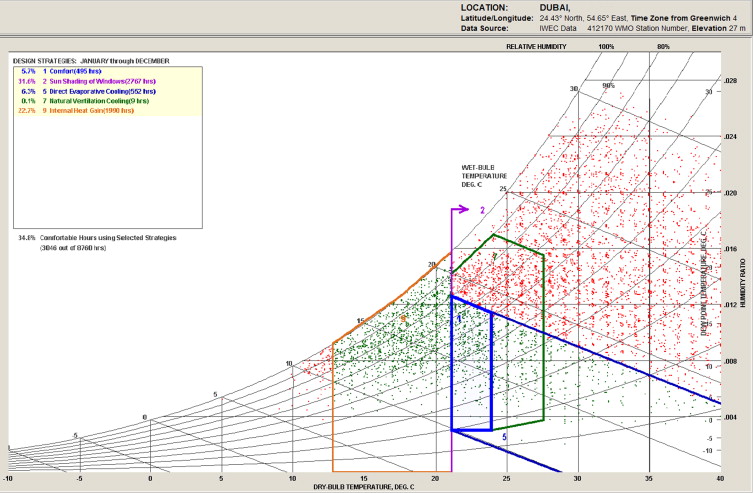Click the vertical 'HUMIDITY RATIO' axis title
This screenshot has width=753, height=493.
coord(742,283)
